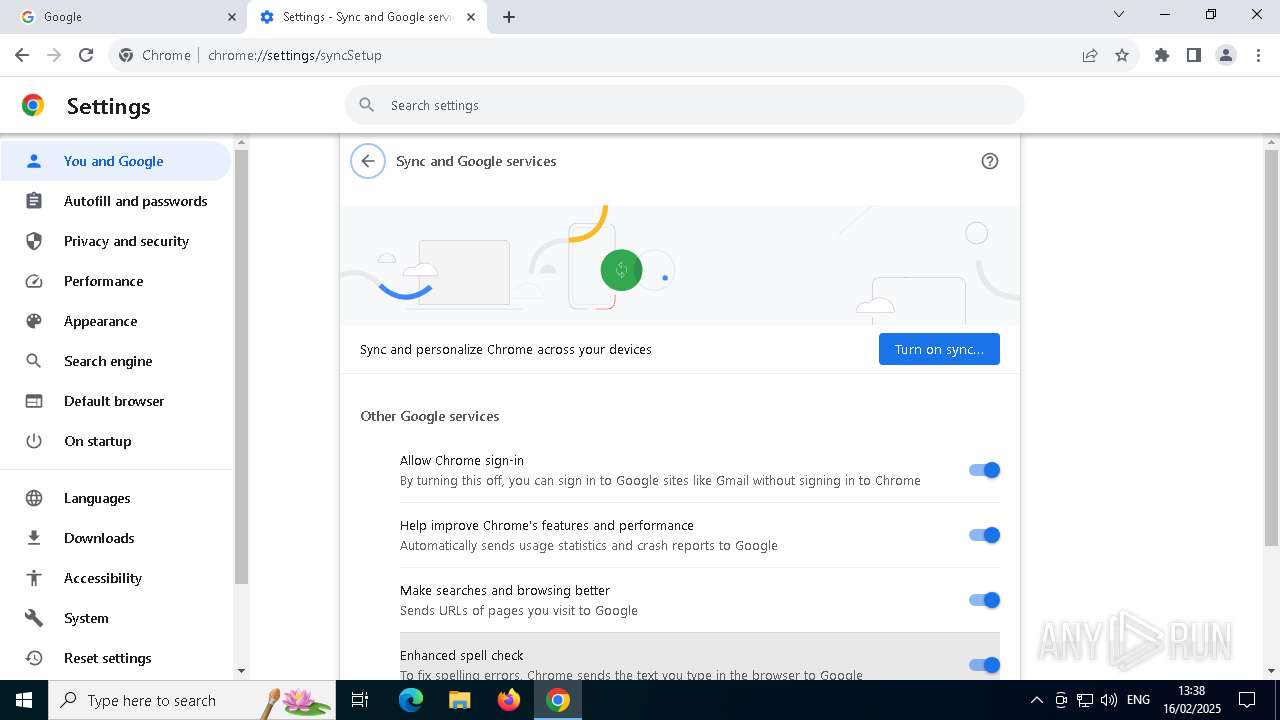The height and width of the screenshot is (720, 1280).
Task: Open the profile avatar menu
Action: pos(1226,55)
